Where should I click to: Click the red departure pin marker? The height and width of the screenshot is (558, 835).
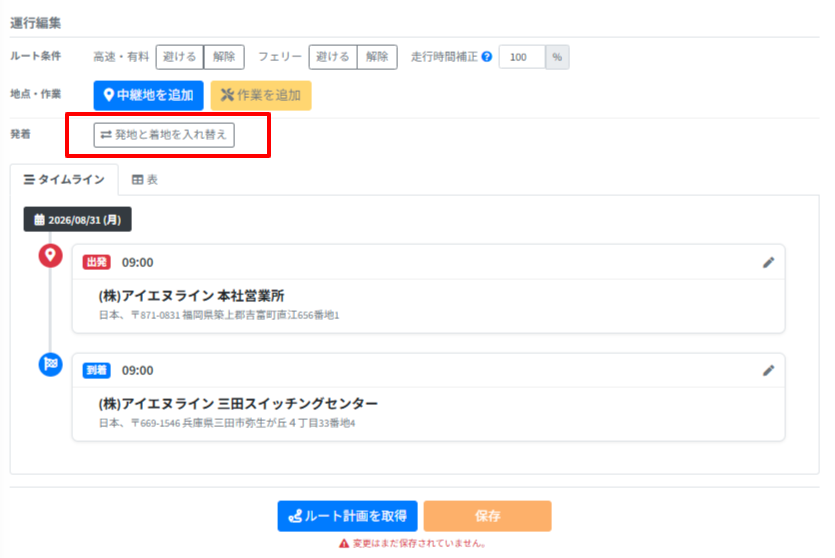(50, 256)
